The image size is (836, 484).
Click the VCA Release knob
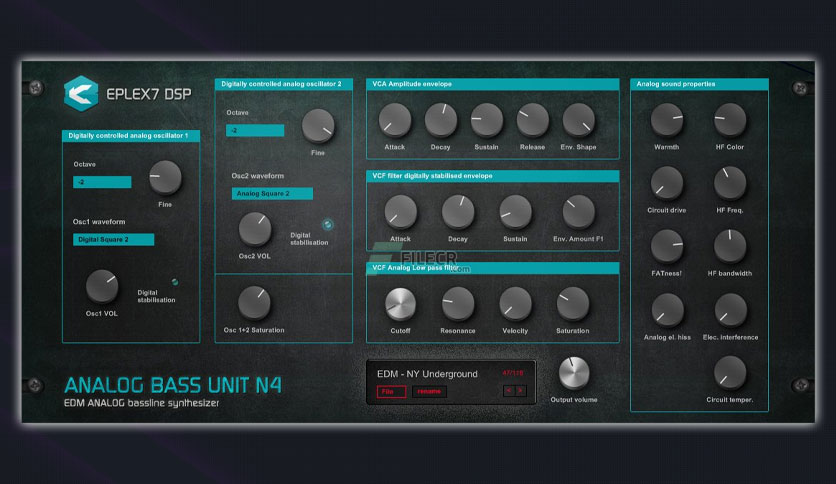(x=532, y=120)
